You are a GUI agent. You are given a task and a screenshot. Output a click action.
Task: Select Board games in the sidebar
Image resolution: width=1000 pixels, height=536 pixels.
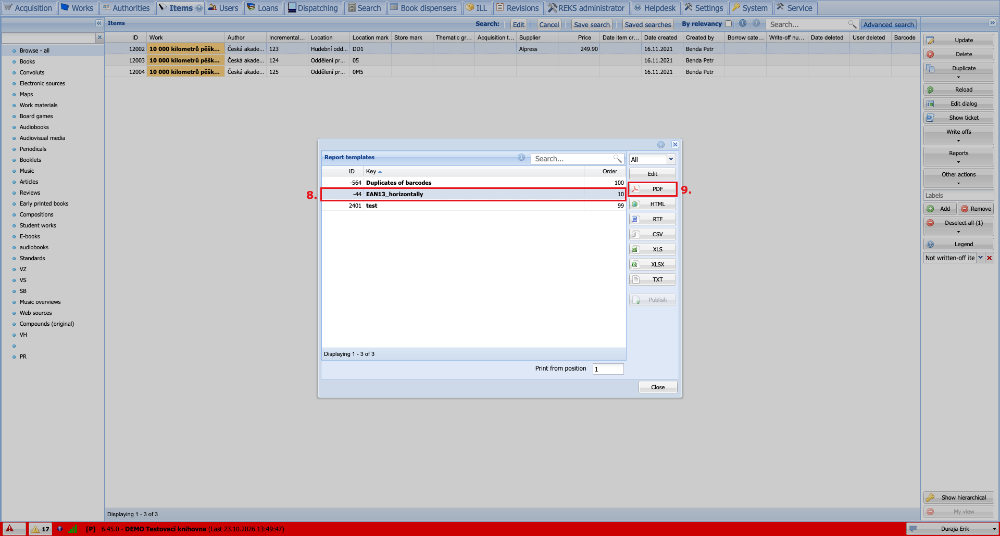[x=36, y=116]
